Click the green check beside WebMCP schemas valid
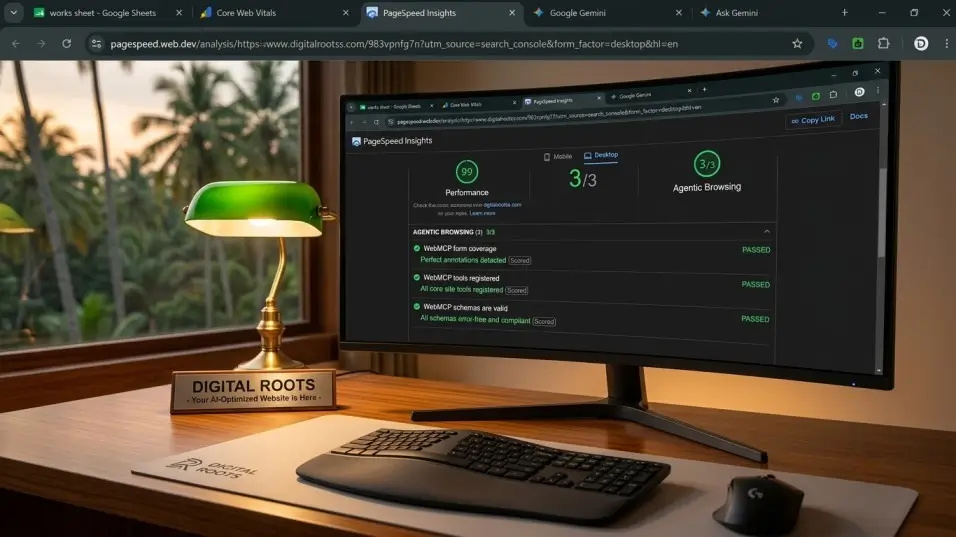 [x=417, y=307]
